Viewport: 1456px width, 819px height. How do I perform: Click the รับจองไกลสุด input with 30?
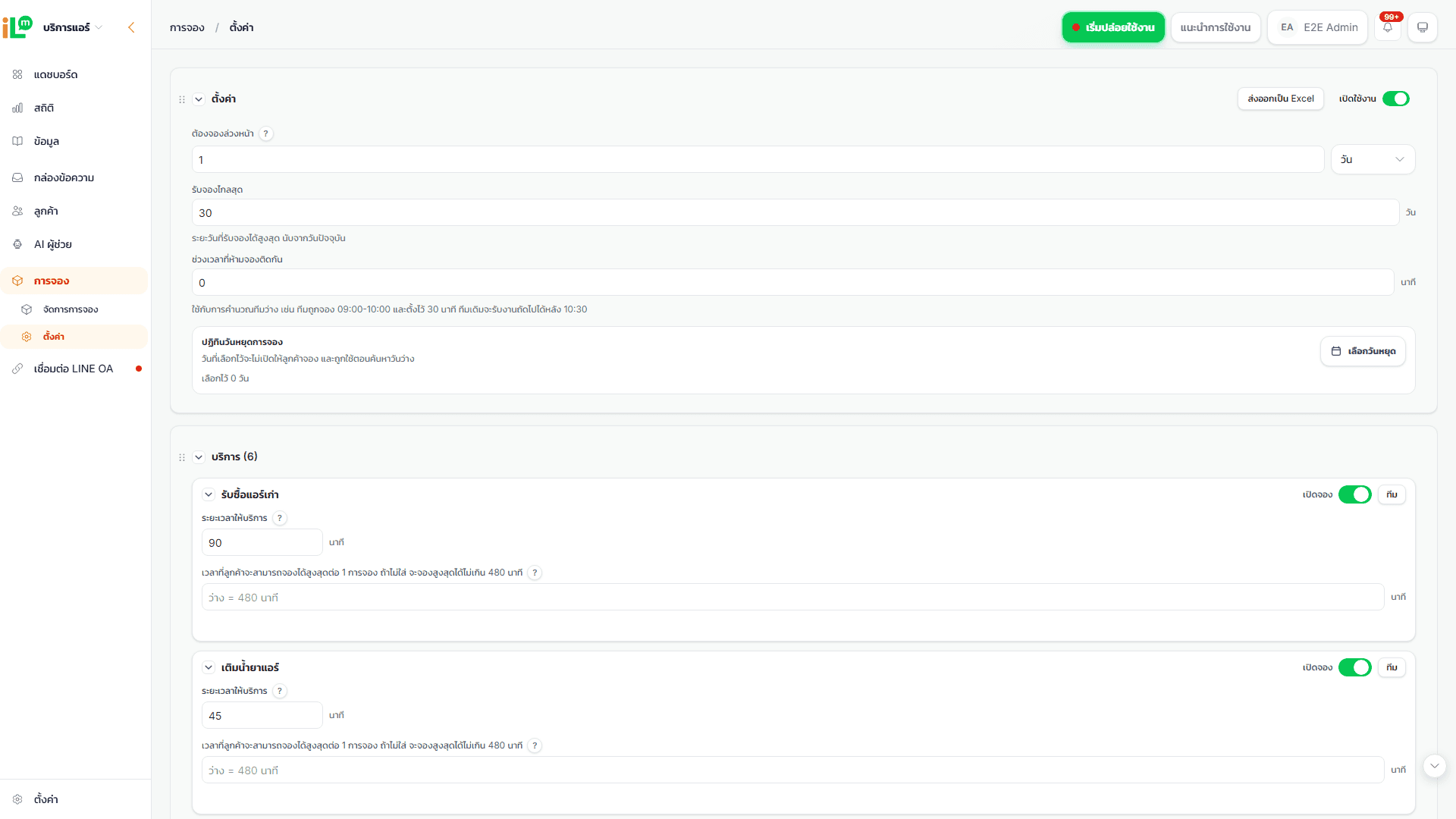click(x=795, y=212)
